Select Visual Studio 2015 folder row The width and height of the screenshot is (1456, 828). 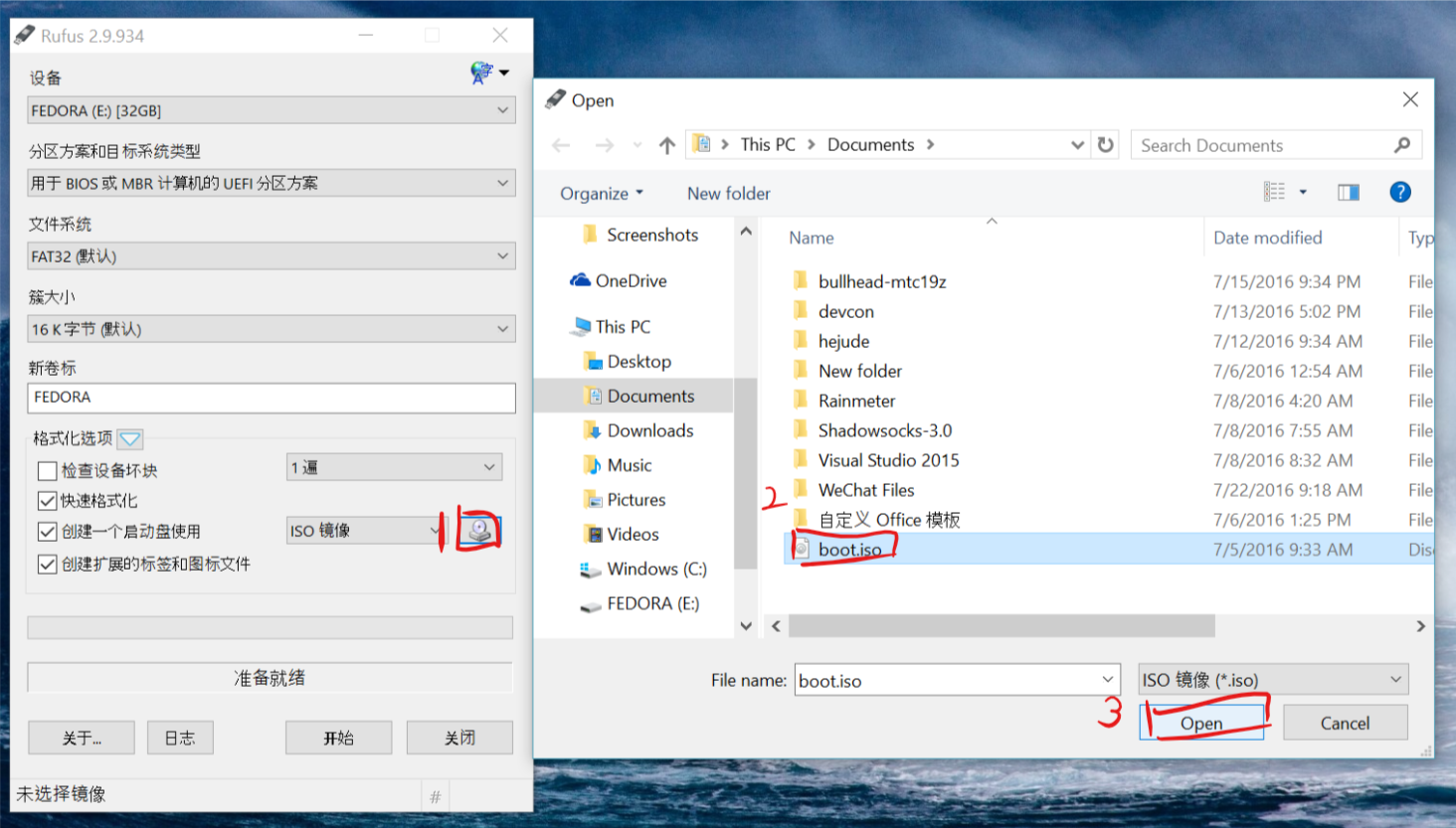tap(1108, 459)
